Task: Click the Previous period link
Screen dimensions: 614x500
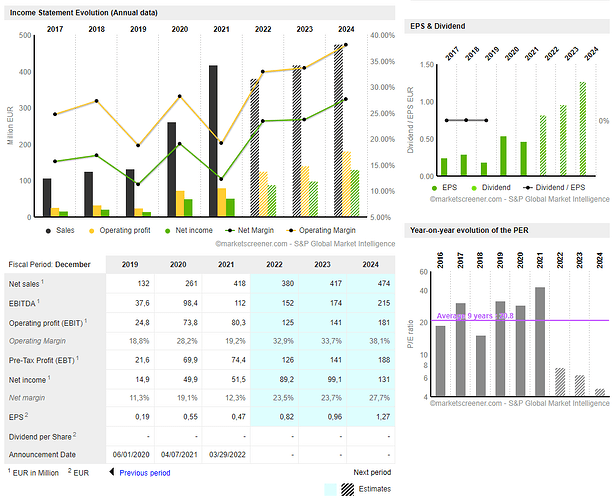Action: pos(145,473)
